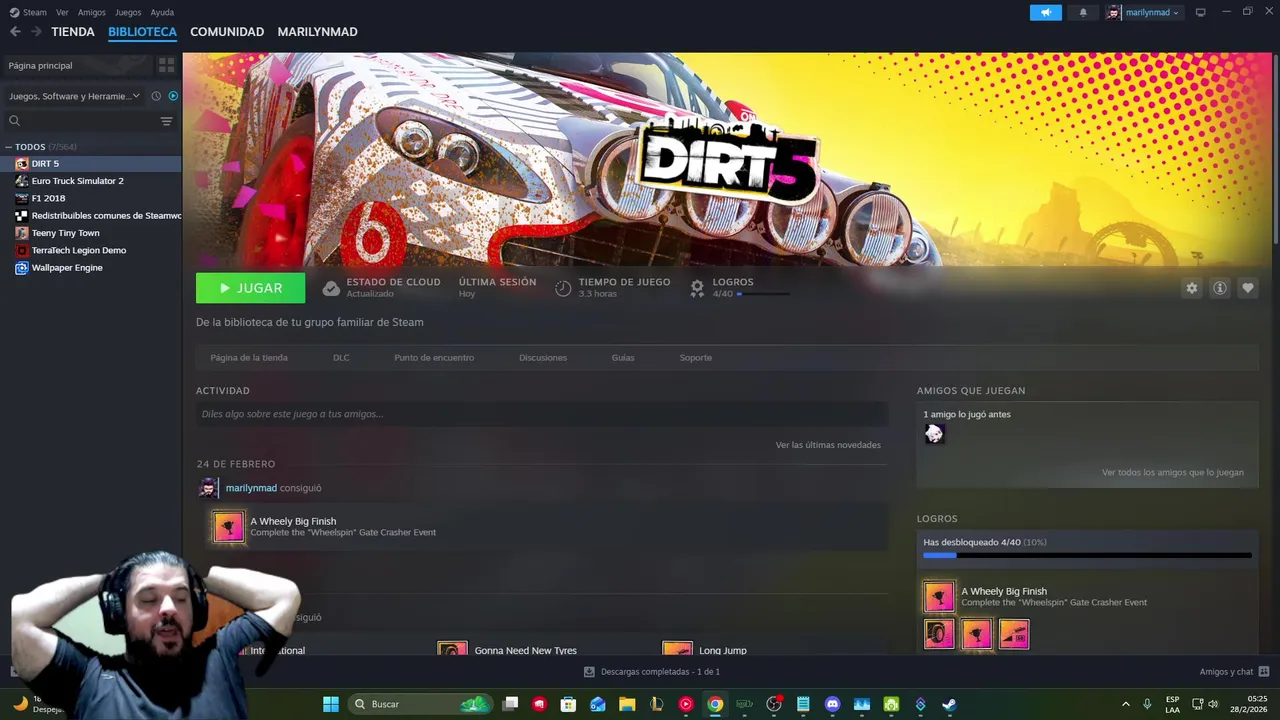
Task: Go to the TIENDA tab
Action: coord(73,32)
